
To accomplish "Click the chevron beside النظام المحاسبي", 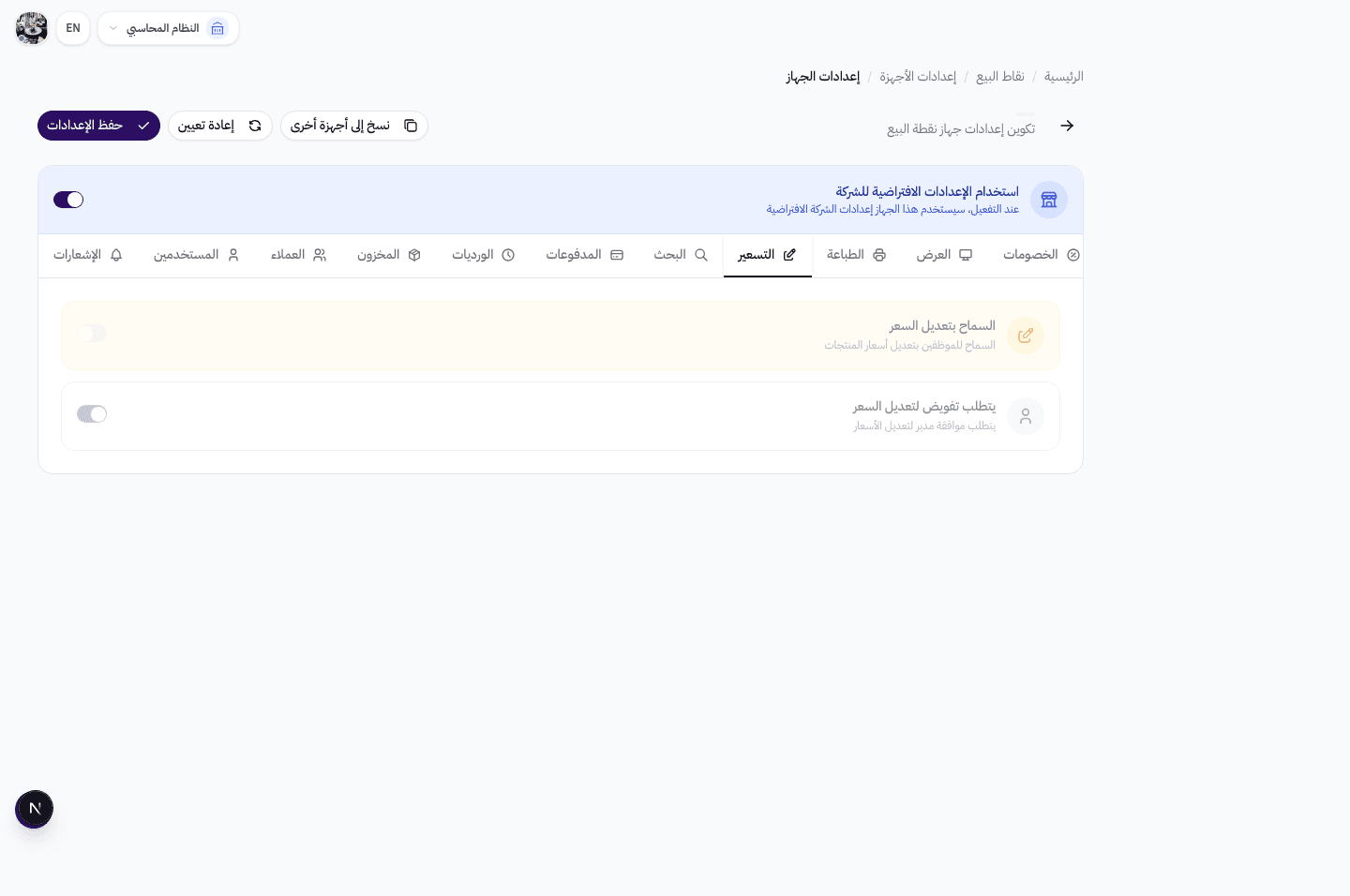I will (112, 28).
